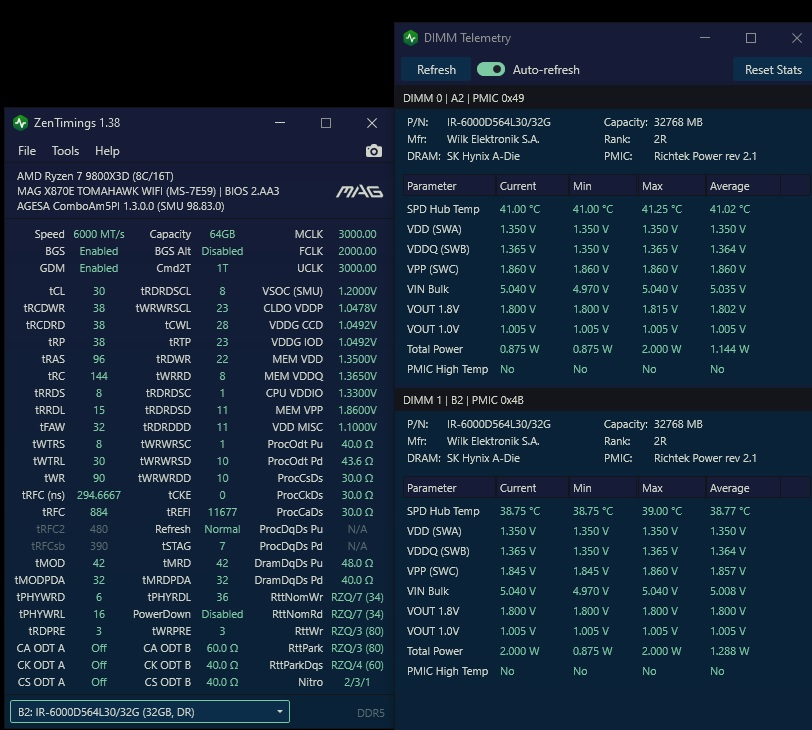Click the Average column header for DIMM 1
The image size is (812, 730).
coord(743,488)
